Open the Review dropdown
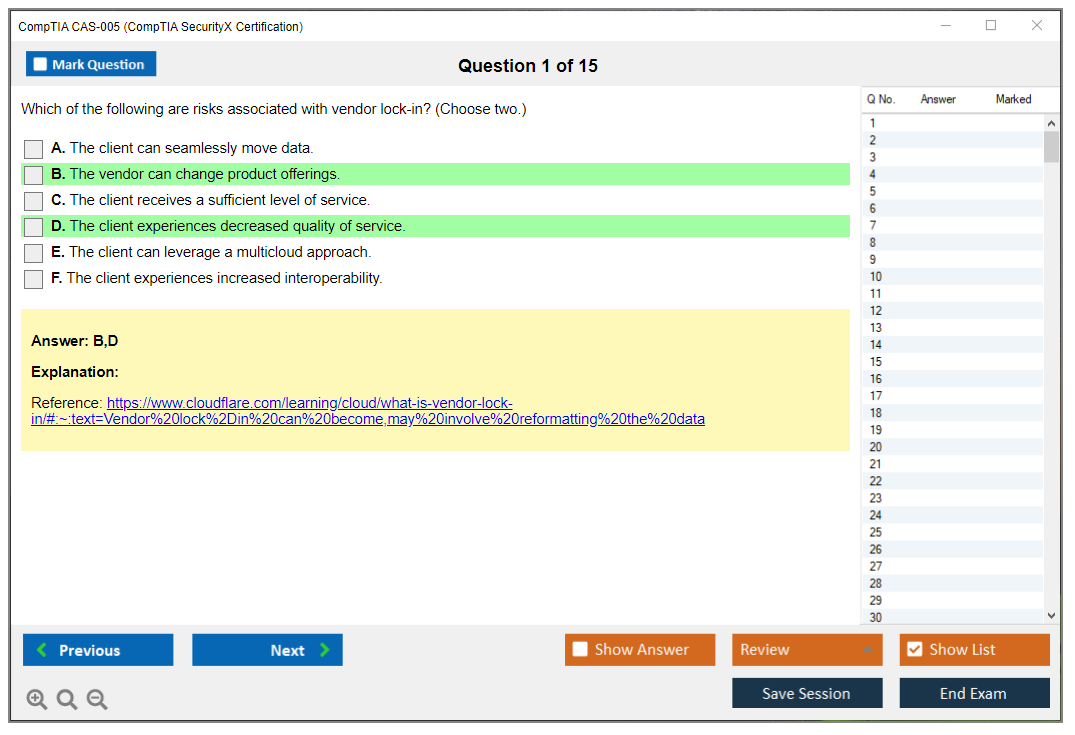1075x735 pixels. pyautogui.click(x=806, y=649)
